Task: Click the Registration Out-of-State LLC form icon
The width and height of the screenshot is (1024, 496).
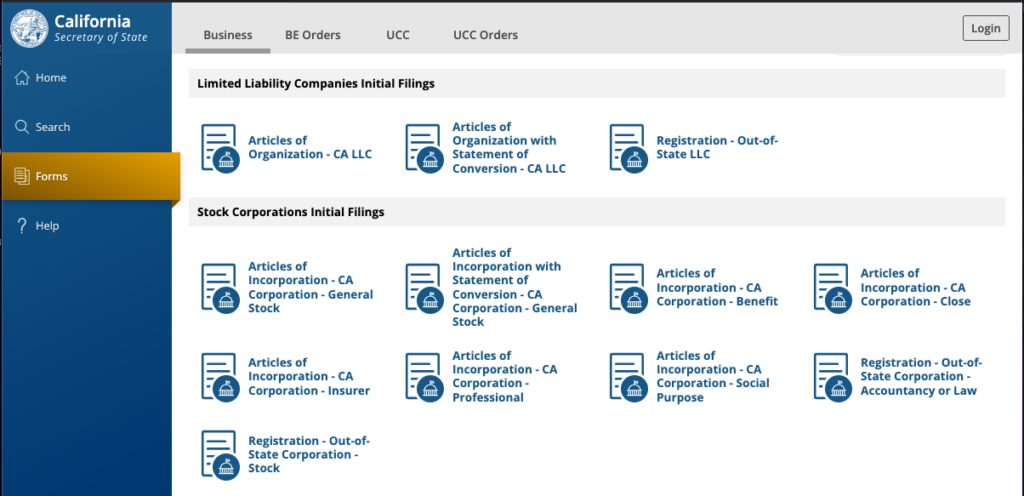Action: point(627,148)
